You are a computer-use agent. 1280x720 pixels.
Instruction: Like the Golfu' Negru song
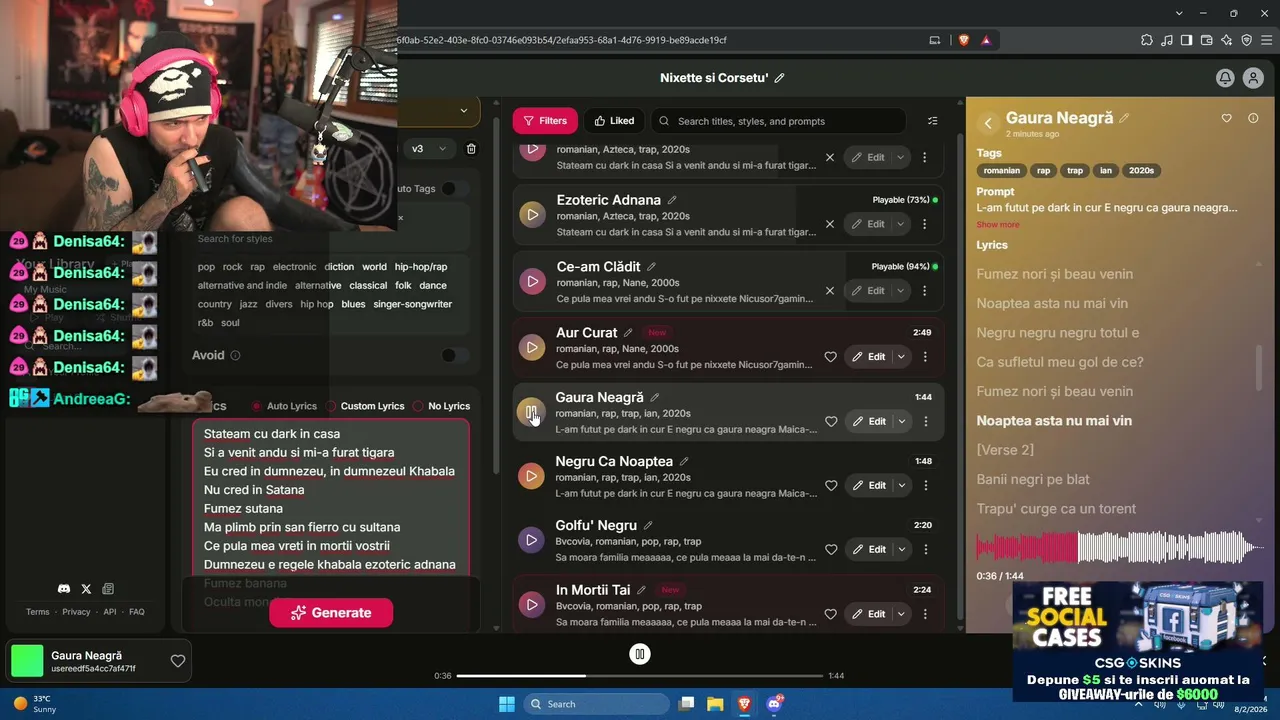point(830,550)
